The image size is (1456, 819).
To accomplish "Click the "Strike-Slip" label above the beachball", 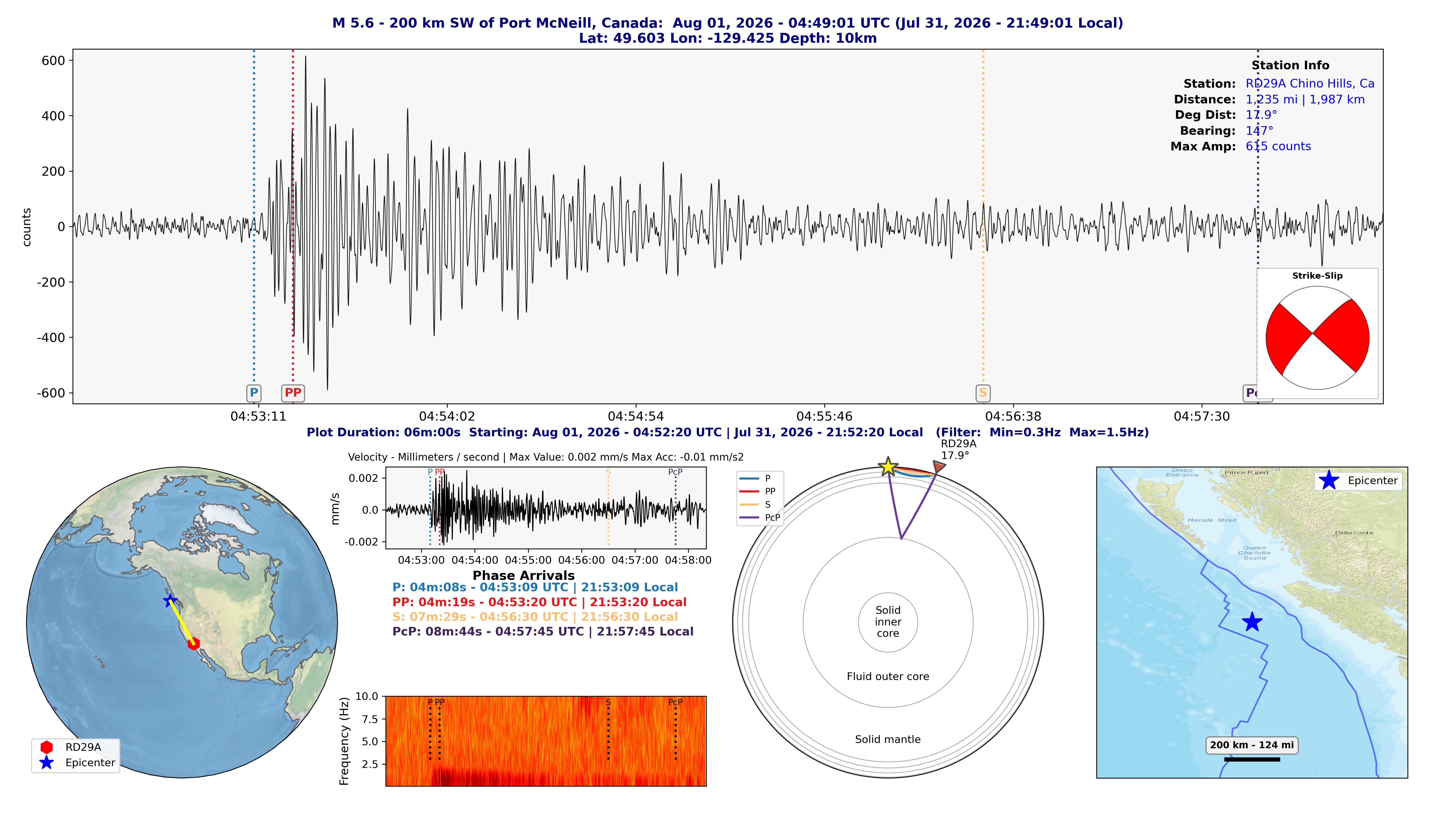I will [x=1317, y=276].
